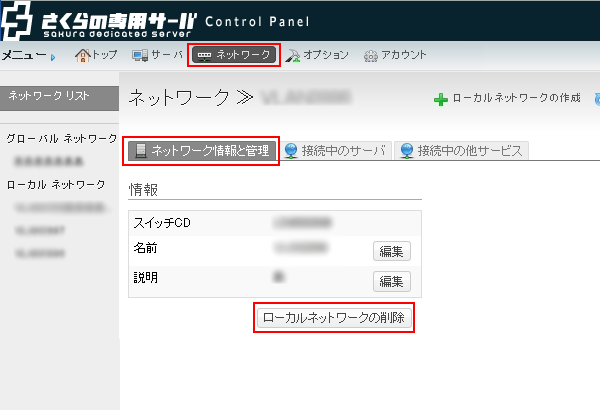Click the green plus create icon
The image size is (600, 410).
pyautogui.click(x=441, y=100)
